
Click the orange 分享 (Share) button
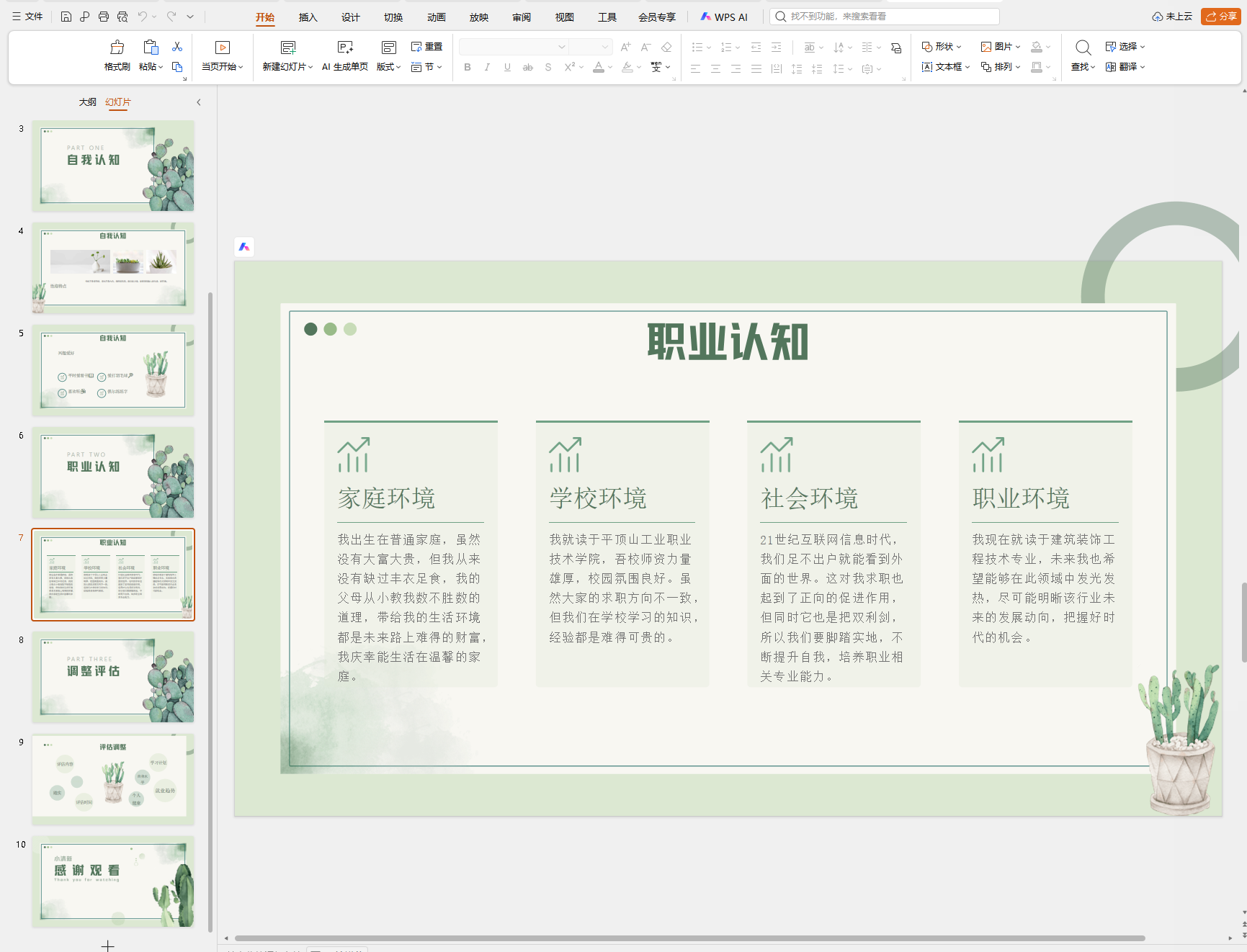coord(1221,17)
